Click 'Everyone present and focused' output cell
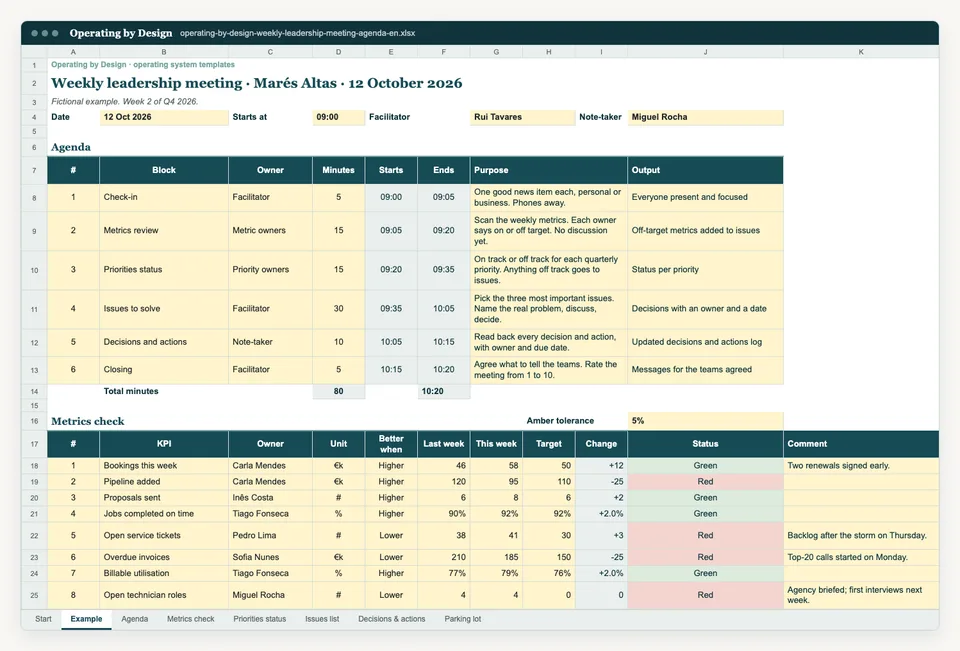This screenshot has height=651, width=960. (x=705, y=197)
